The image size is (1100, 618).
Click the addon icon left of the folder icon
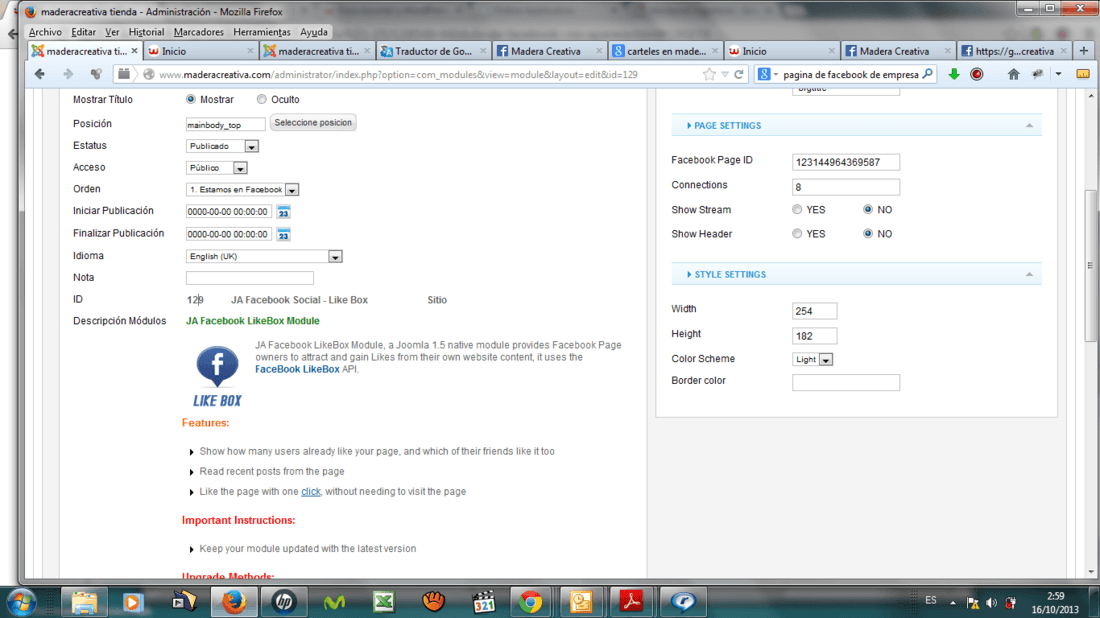coord(96,74)
